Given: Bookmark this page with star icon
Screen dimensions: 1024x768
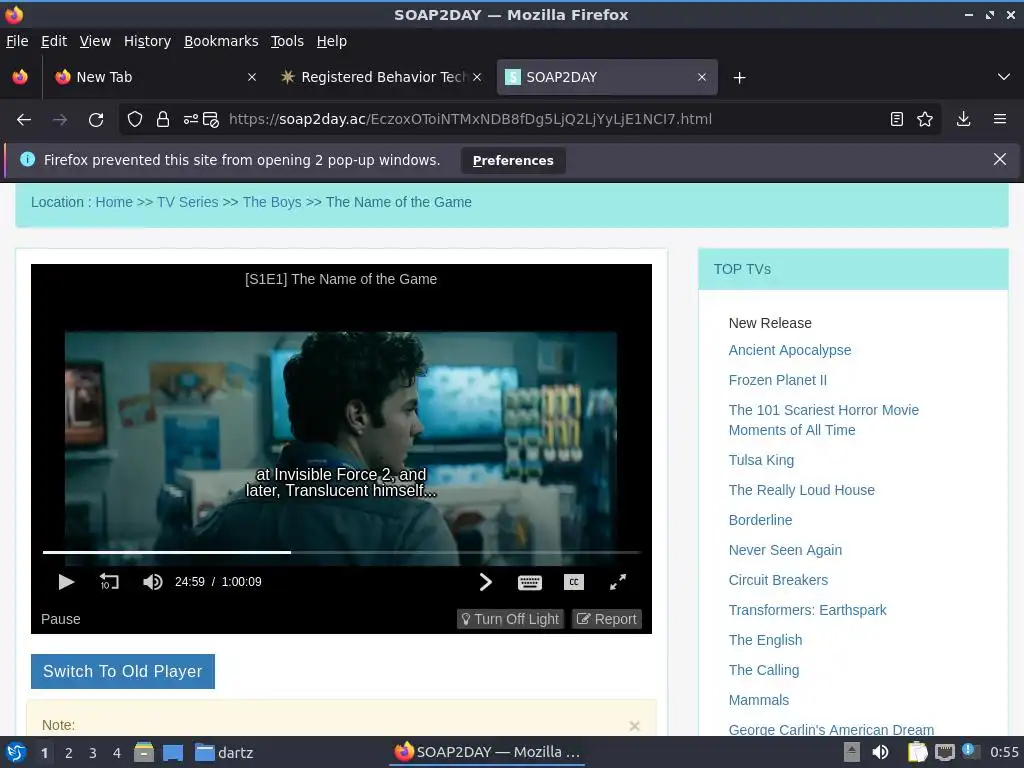Looking at the screenshot, I should point(925,120).
